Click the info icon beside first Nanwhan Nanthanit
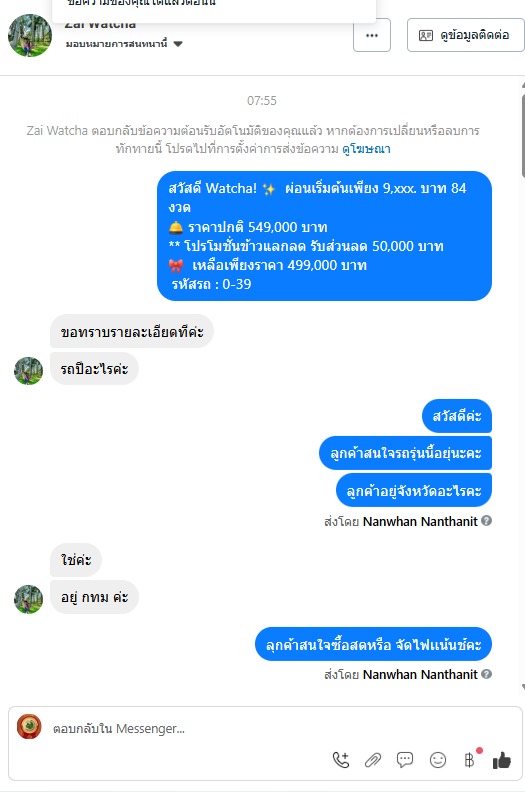 486,521
